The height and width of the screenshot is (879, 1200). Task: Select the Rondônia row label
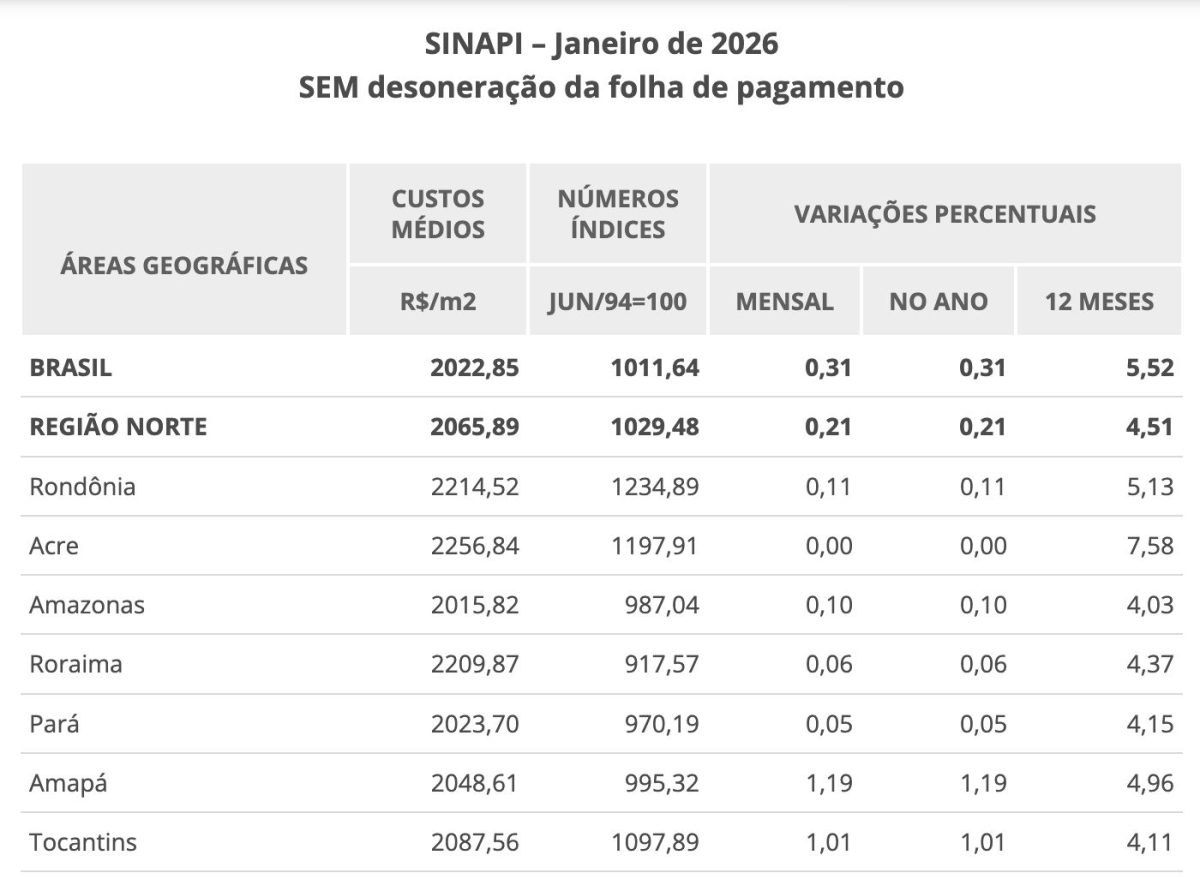[82, 487]
